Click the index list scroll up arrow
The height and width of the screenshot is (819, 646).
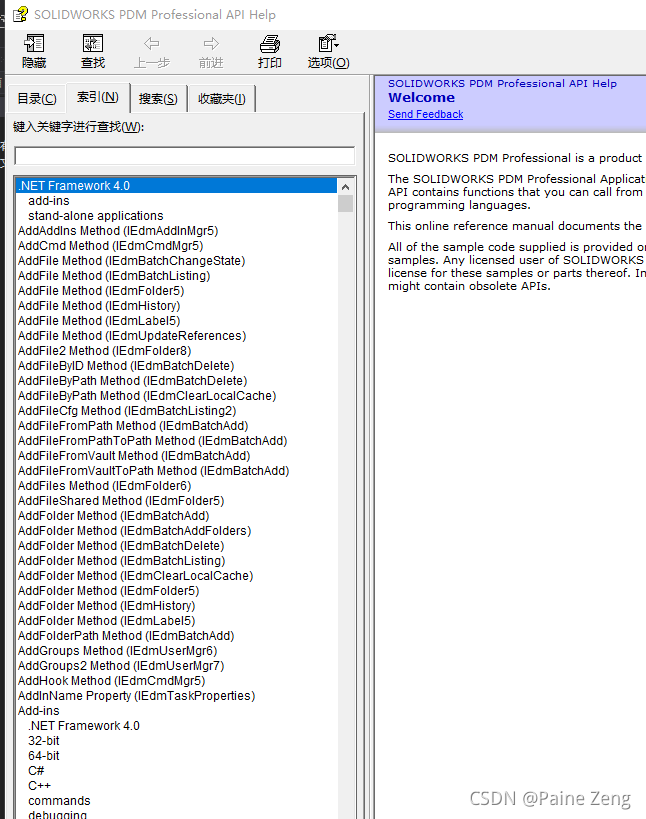point(345,186)
